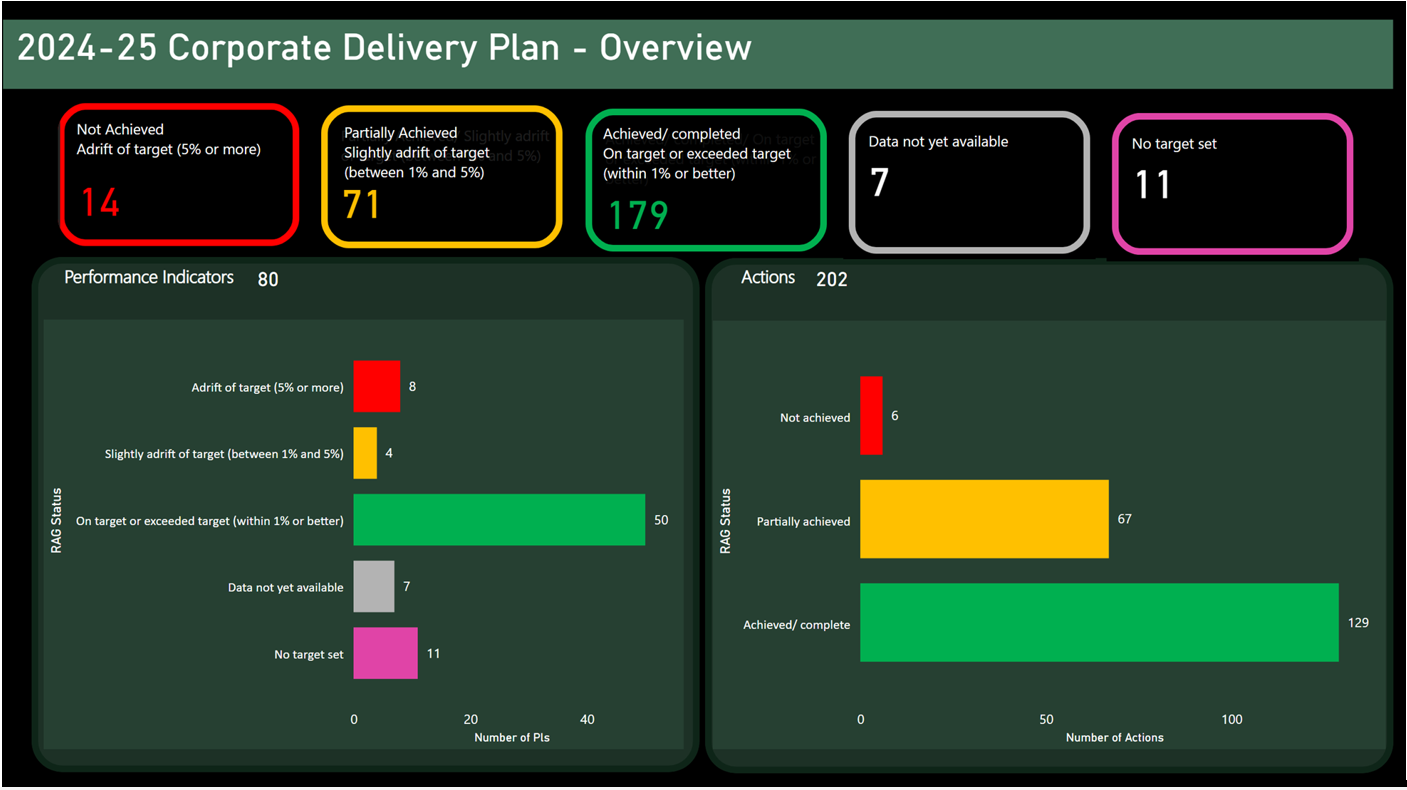The width and height of the screenshot is (1407, 790).
Task: Click red Not achieved actions bar
Action: click(x=871, y=416)
